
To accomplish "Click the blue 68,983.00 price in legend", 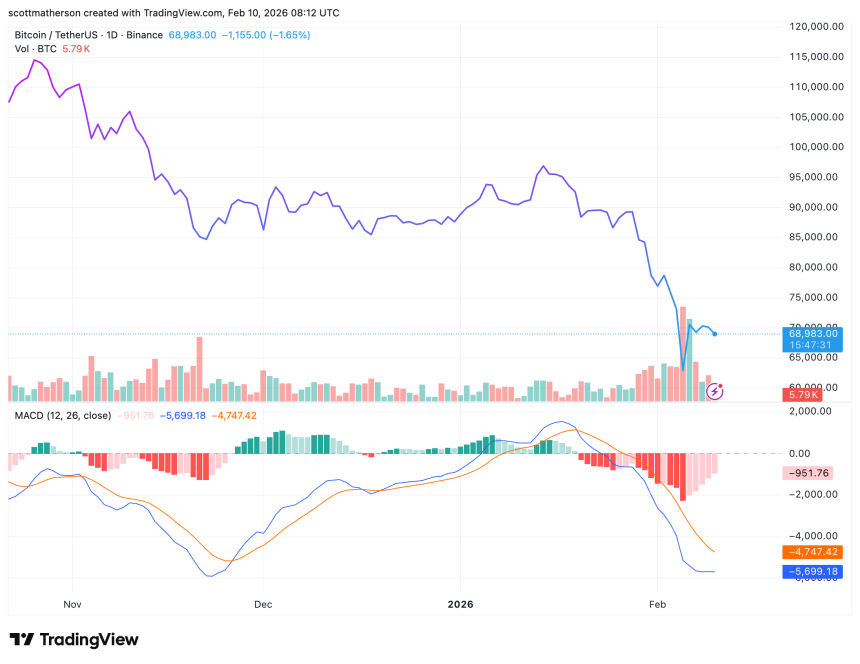I will (x=188, y=35).
